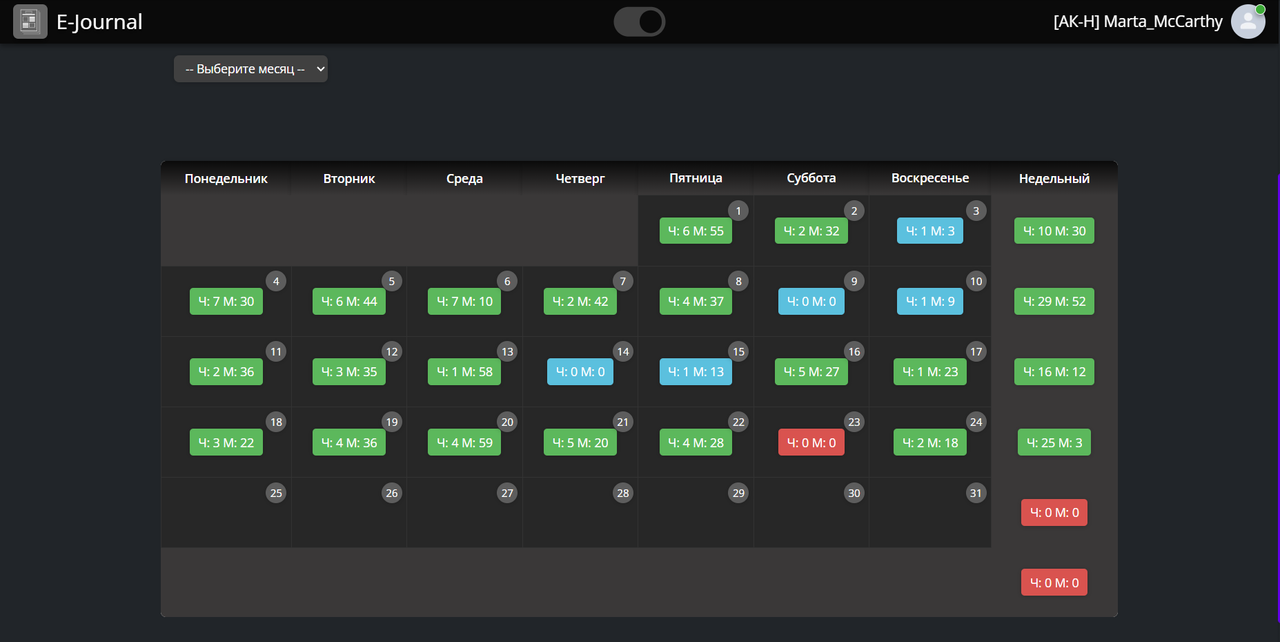This screenshot has height=642, width=1280.
Task: Click day 19 badge "Ч: 4 М: 36"
Action: coord(349,442)
